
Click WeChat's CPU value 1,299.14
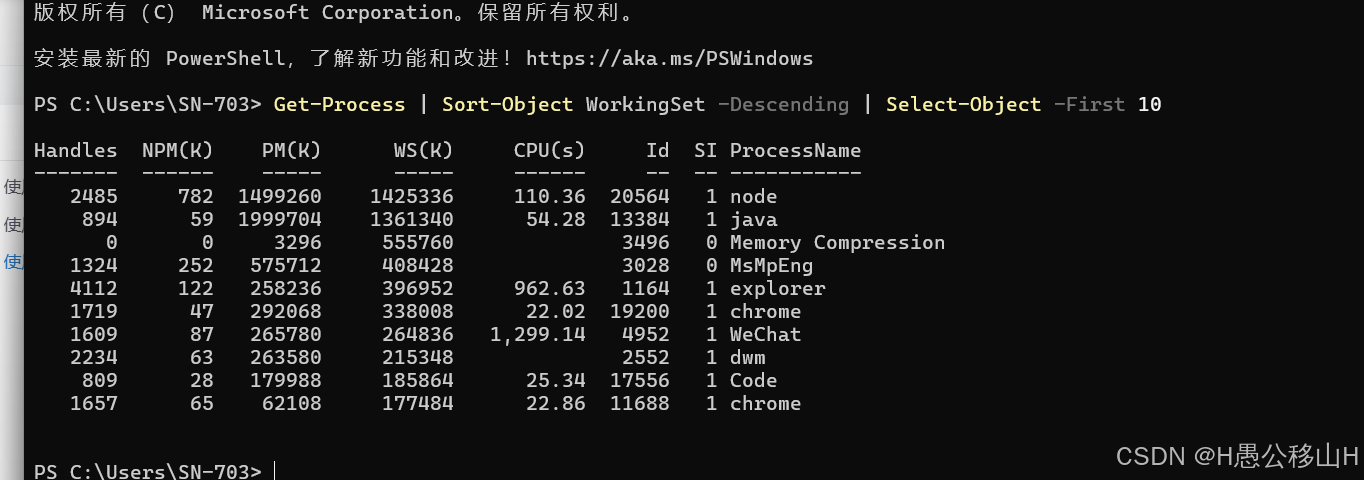(538, 334)
